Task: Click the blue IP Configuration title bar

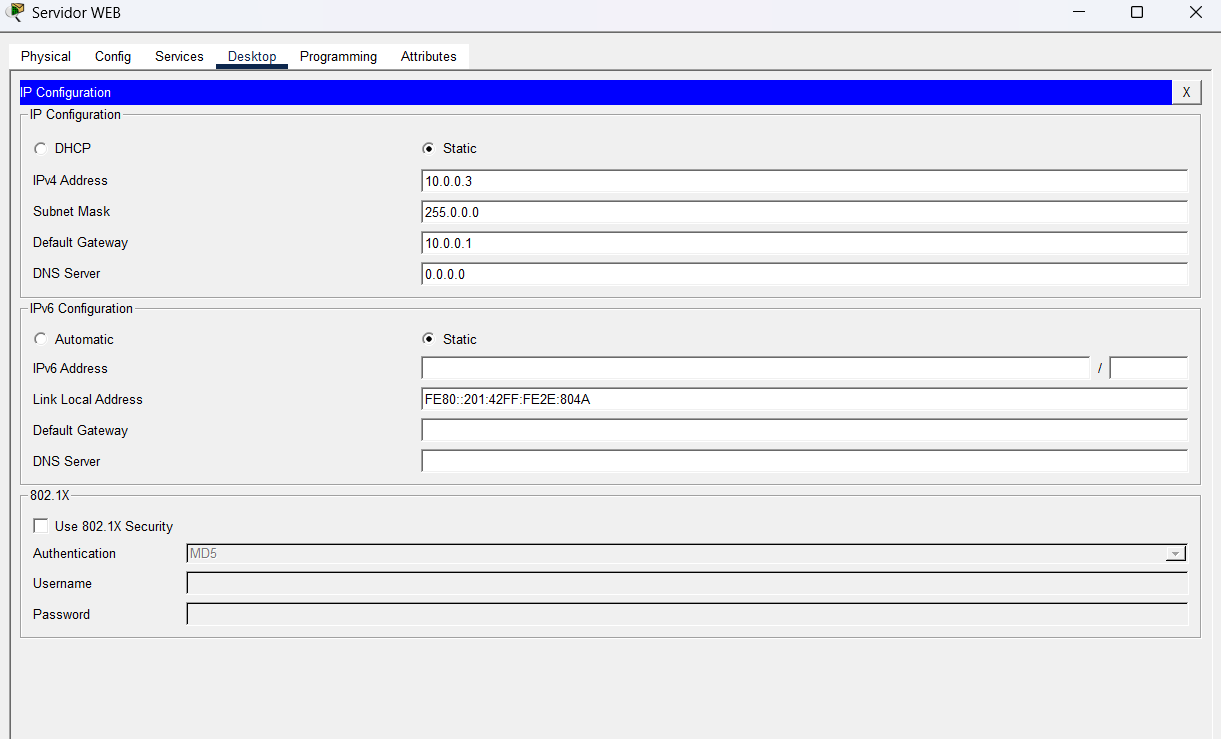Action: tap(594, 92)
